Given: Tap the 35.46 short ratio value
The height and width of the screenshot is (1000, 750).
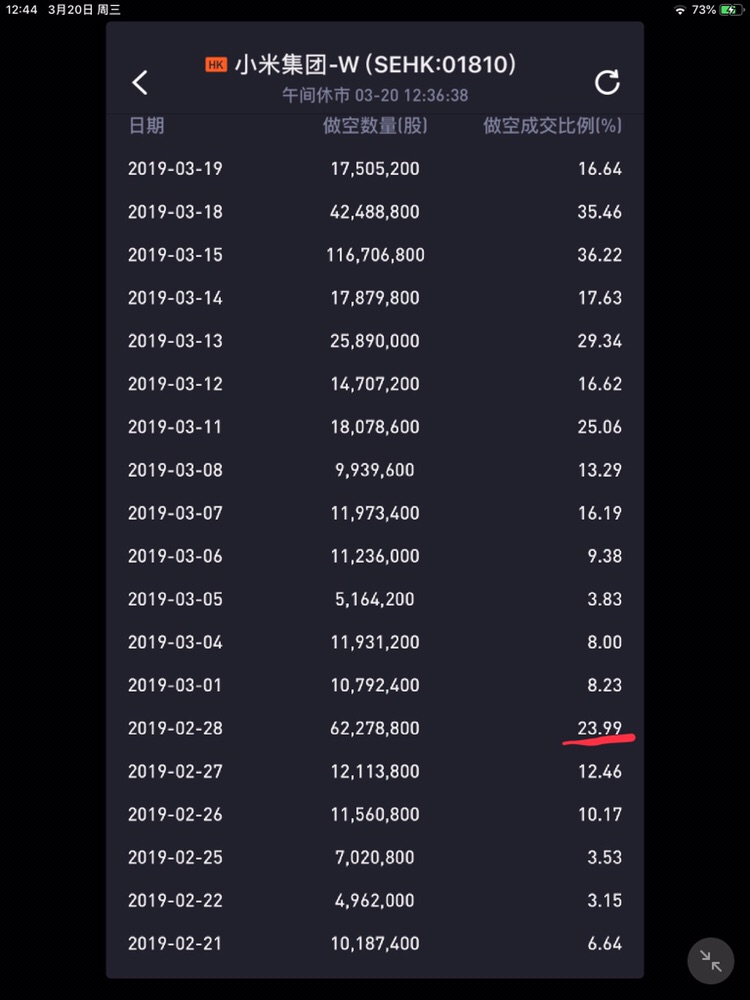Looking at the screenshot, I should pos(599,212).
